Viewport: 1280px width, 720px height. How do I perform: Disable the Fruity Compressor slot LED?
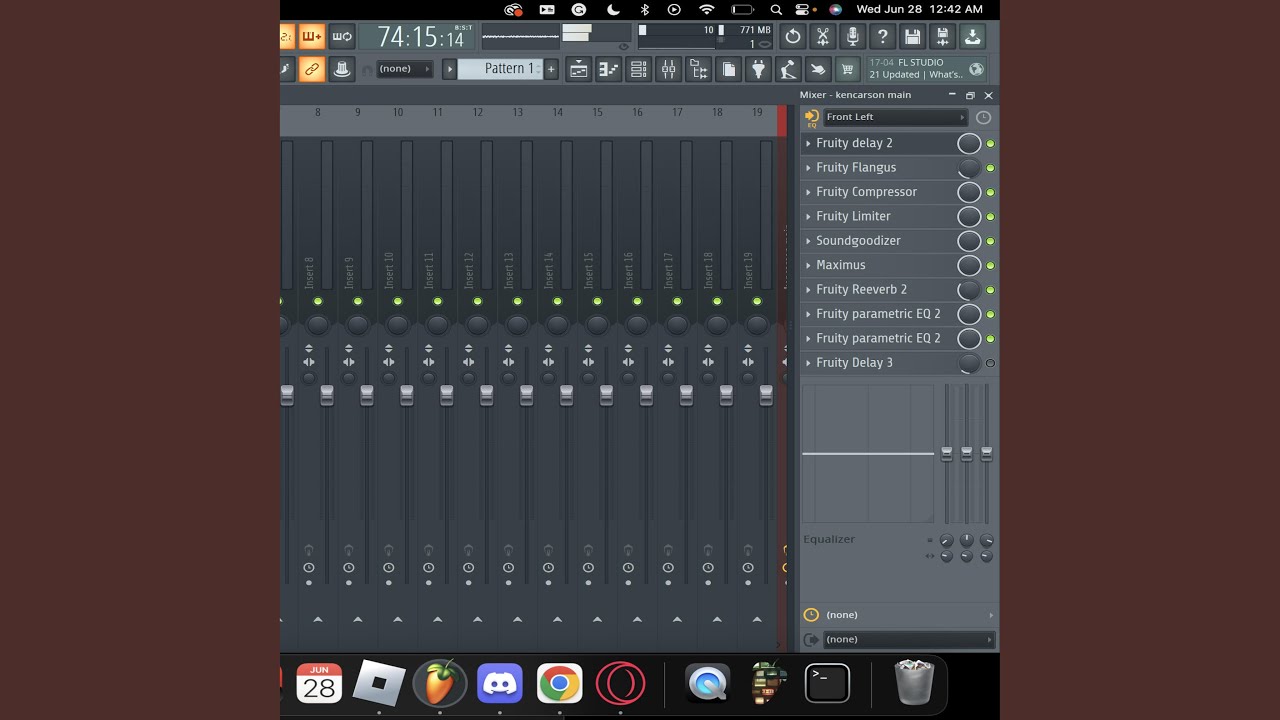click(990, 193)
